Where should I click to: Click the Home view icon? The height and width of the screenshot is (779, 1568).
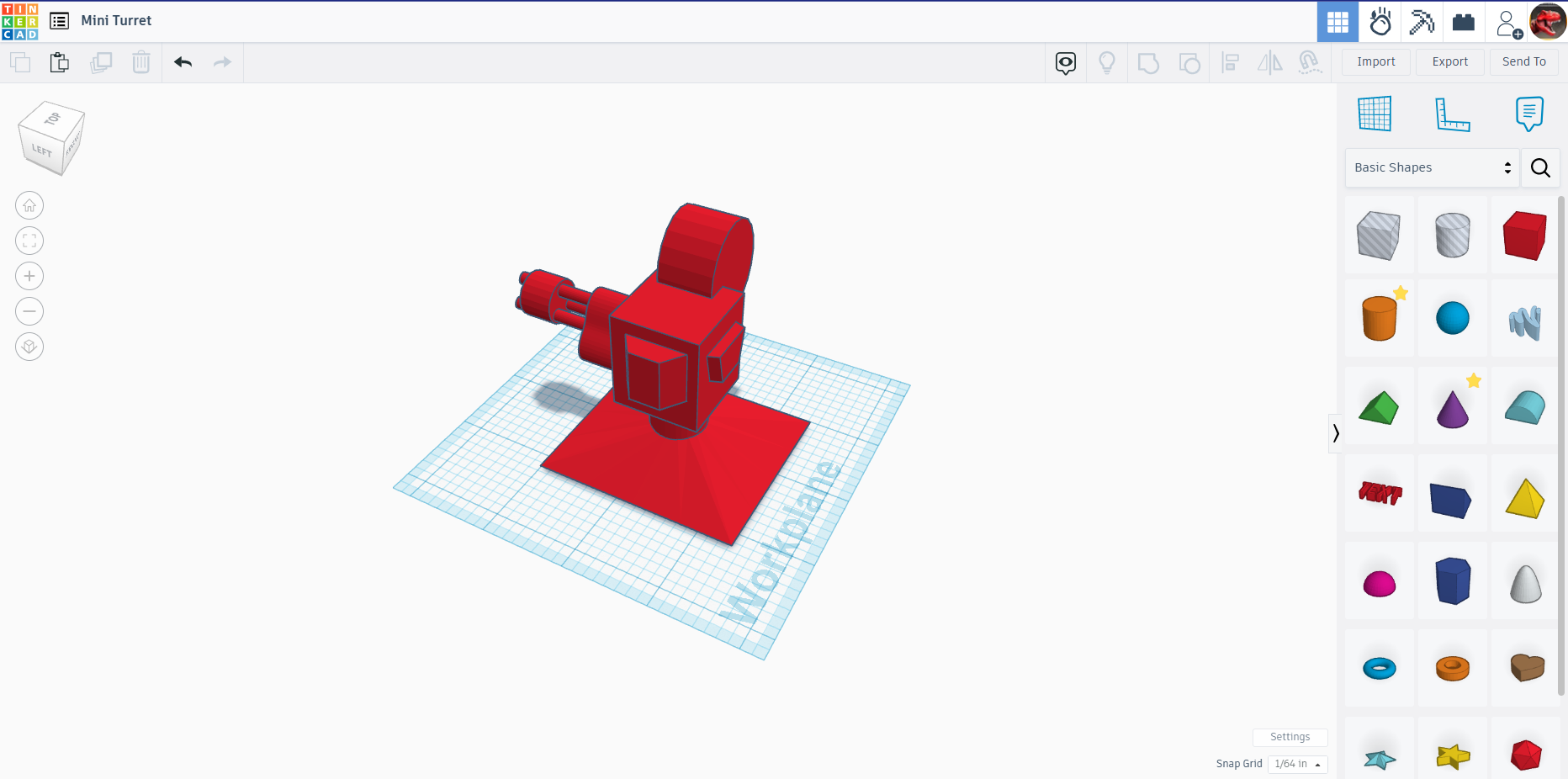click(x=29, y=205)
